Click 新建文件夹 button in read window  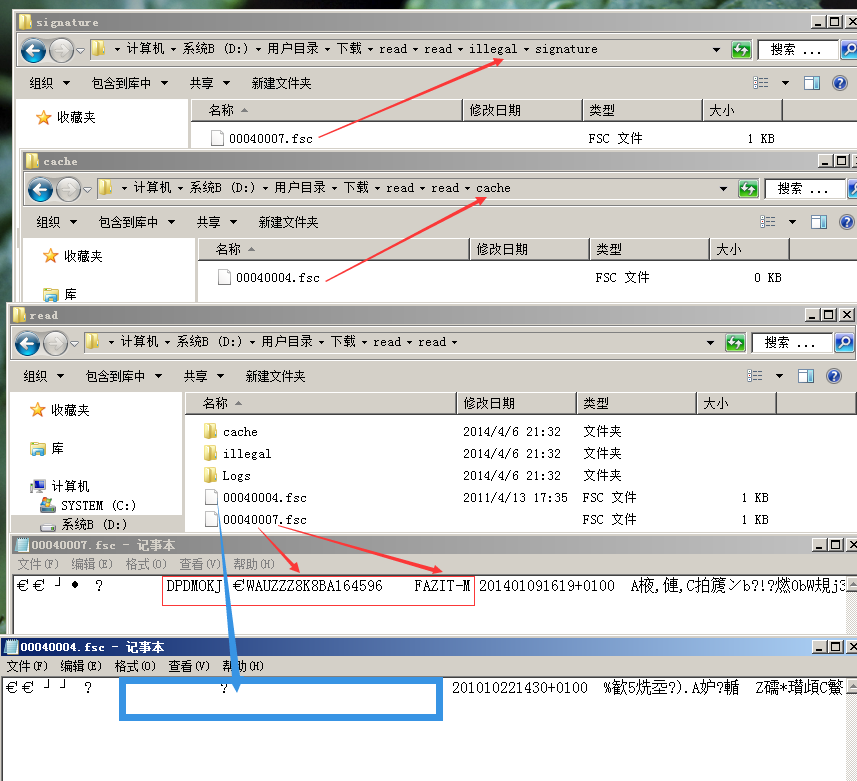click(276, 377)
